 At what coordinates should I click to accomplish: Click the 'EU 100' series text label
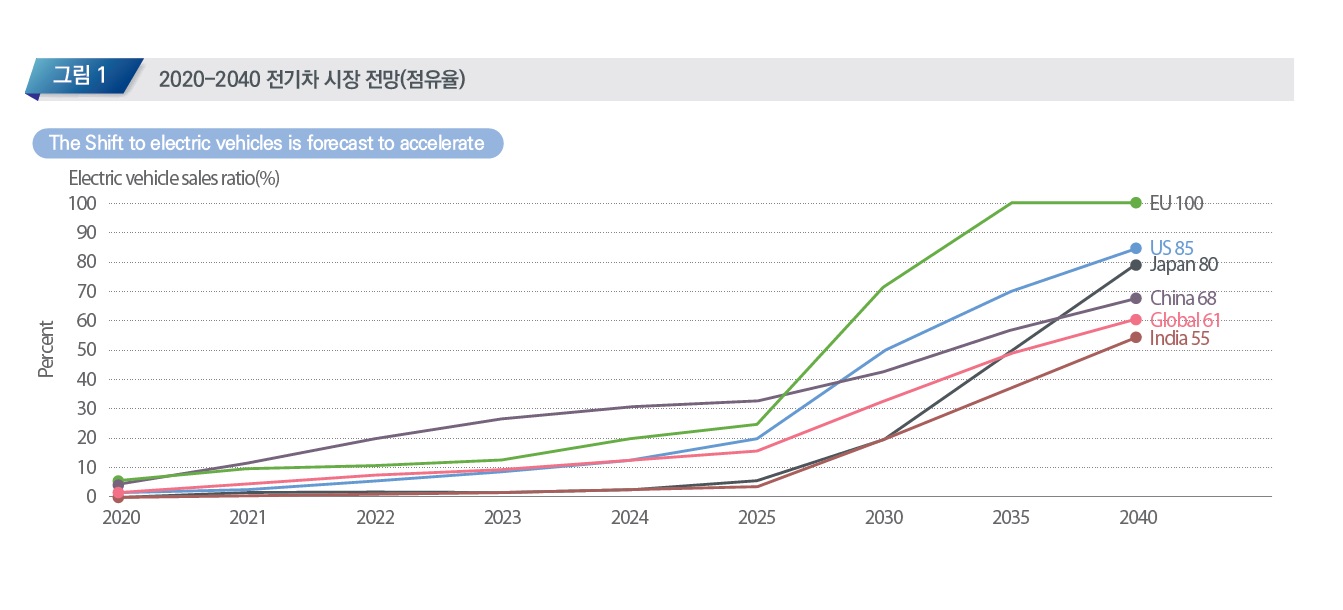coord(1176,204)
